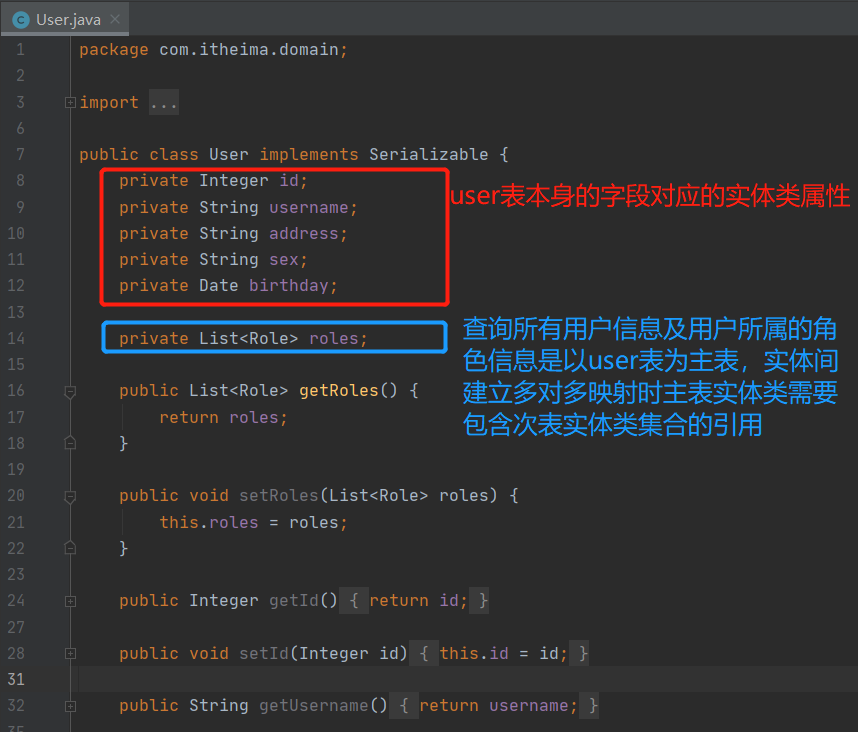Click fold end marker at line 18
The width and height of the screenshot is (858, 732).
point(70,443)
